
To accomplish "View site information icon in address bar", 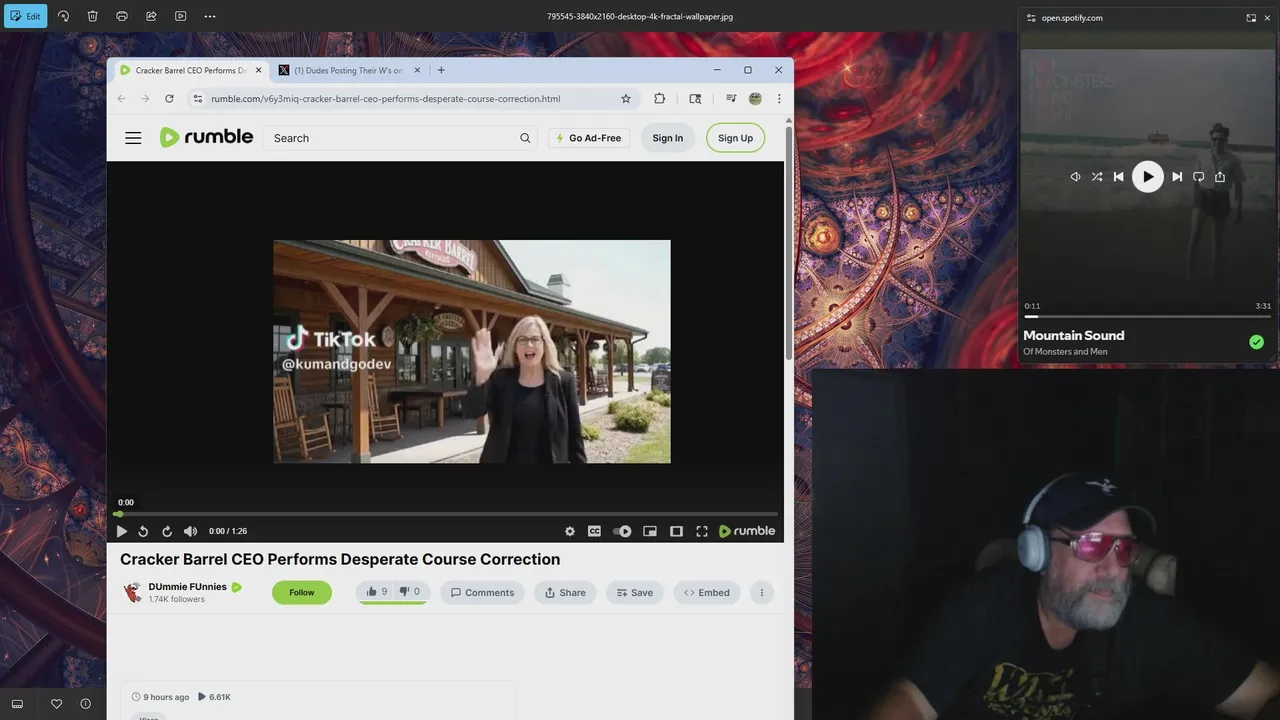I will coord(197,98).
